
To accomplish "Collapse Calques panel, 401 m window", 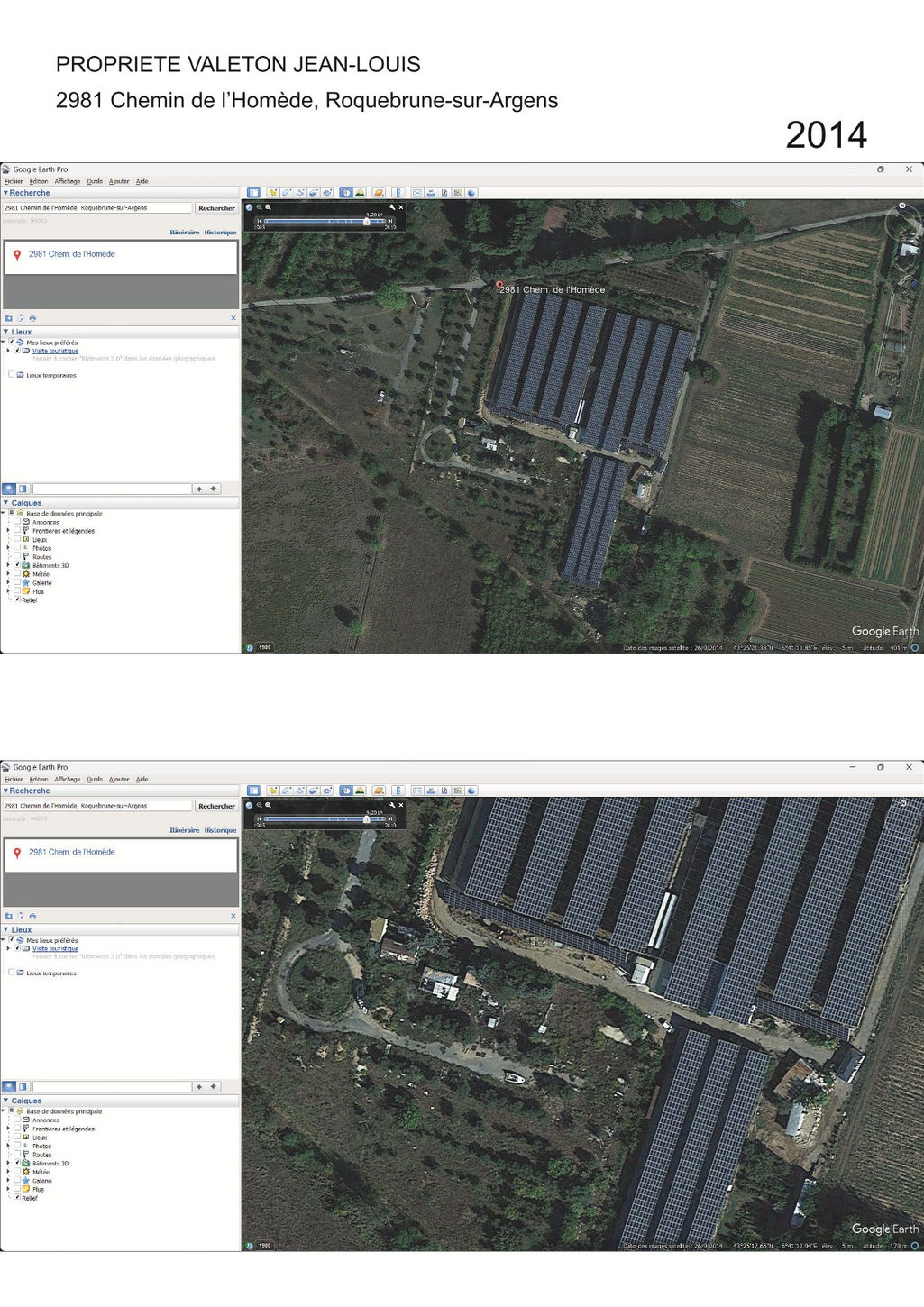I will click(x=5, y=503).
